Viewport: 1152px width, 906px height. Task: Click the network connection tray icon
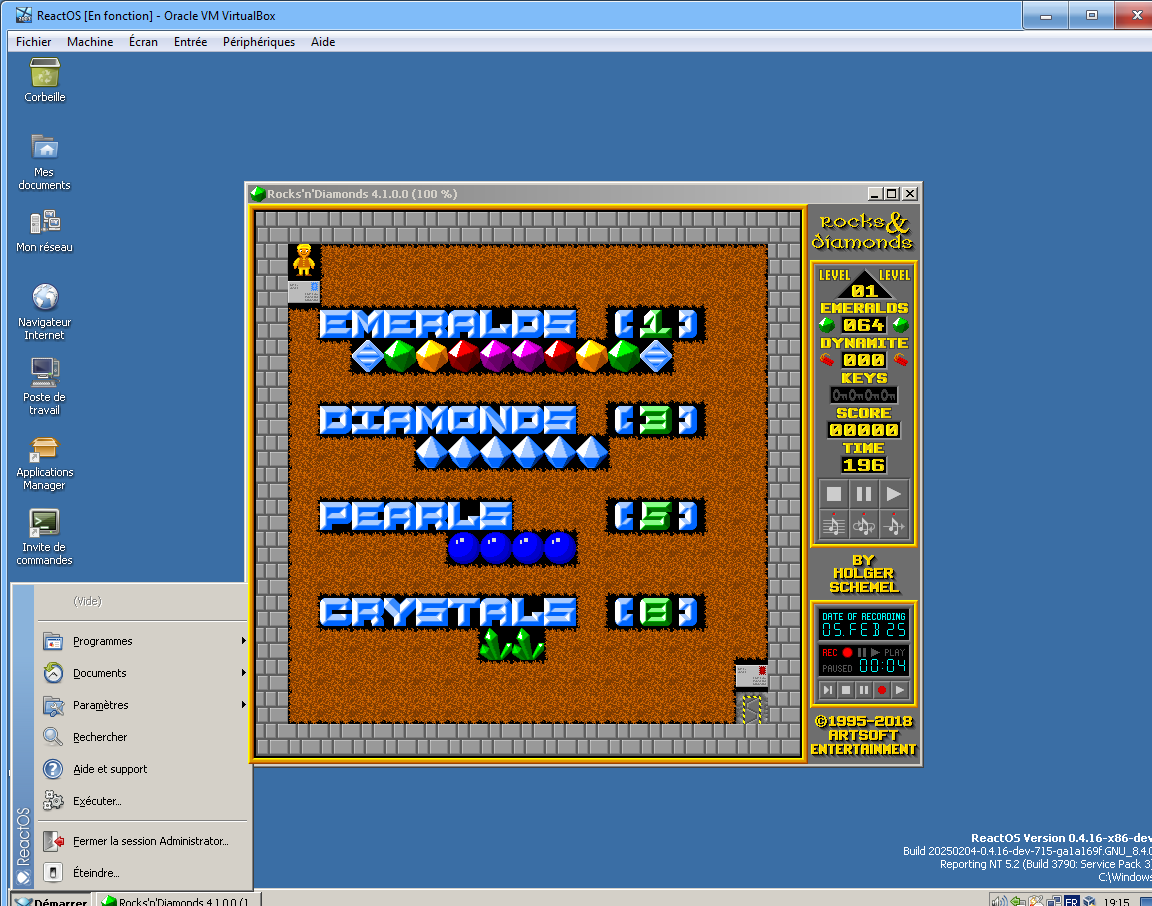1054,901
